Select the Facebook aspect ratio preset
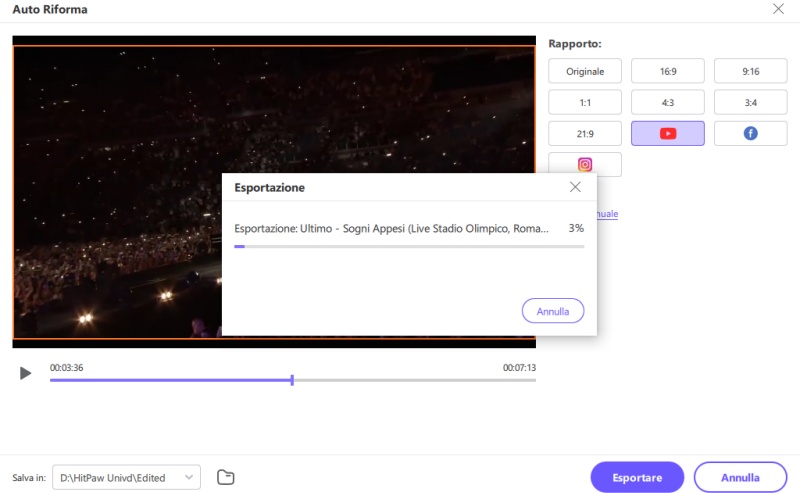This screenshot has width=800, height=493. (750, 134)
